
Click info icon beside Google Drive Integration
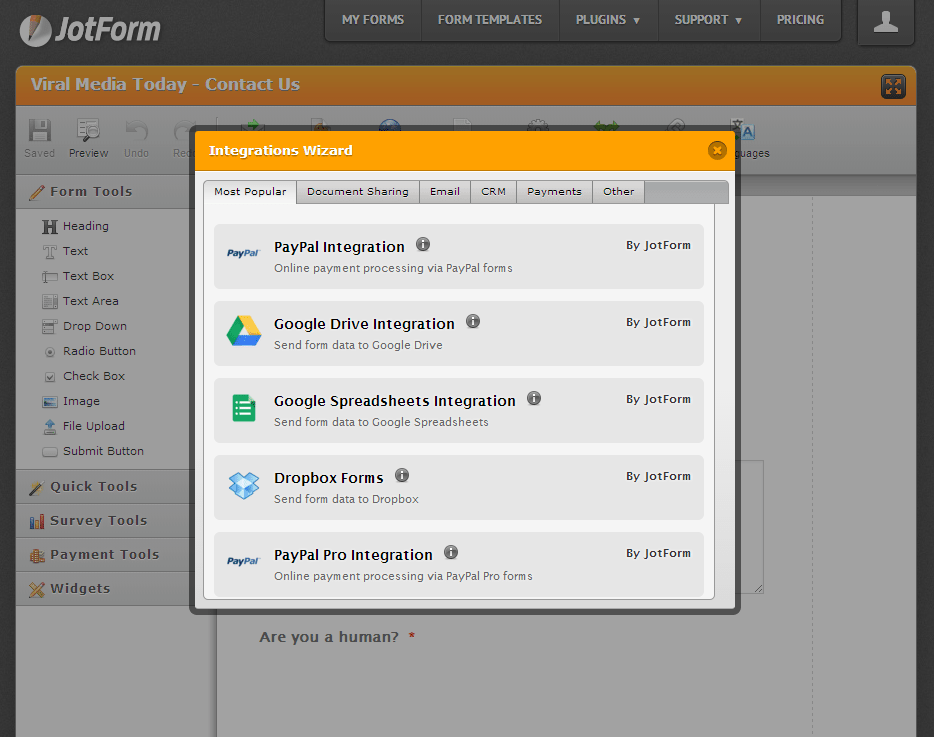pyautogui.click(x=473, y=322)
